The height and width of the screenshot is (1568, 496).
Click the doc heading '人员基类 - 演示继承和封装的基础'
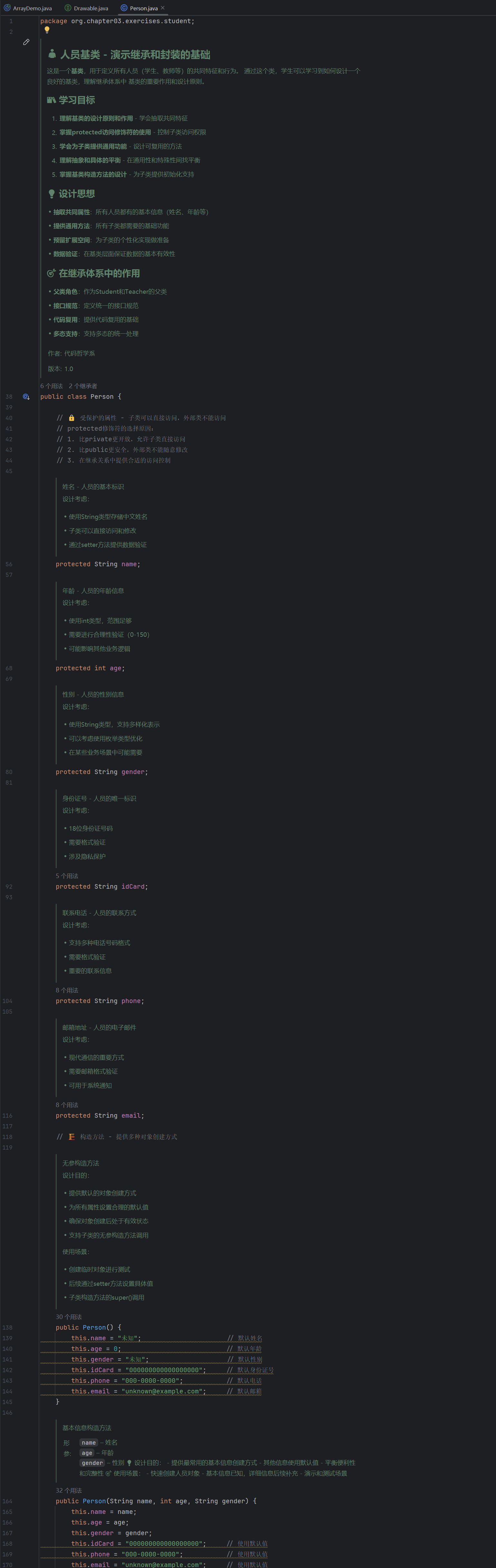[x=135, y=55]
